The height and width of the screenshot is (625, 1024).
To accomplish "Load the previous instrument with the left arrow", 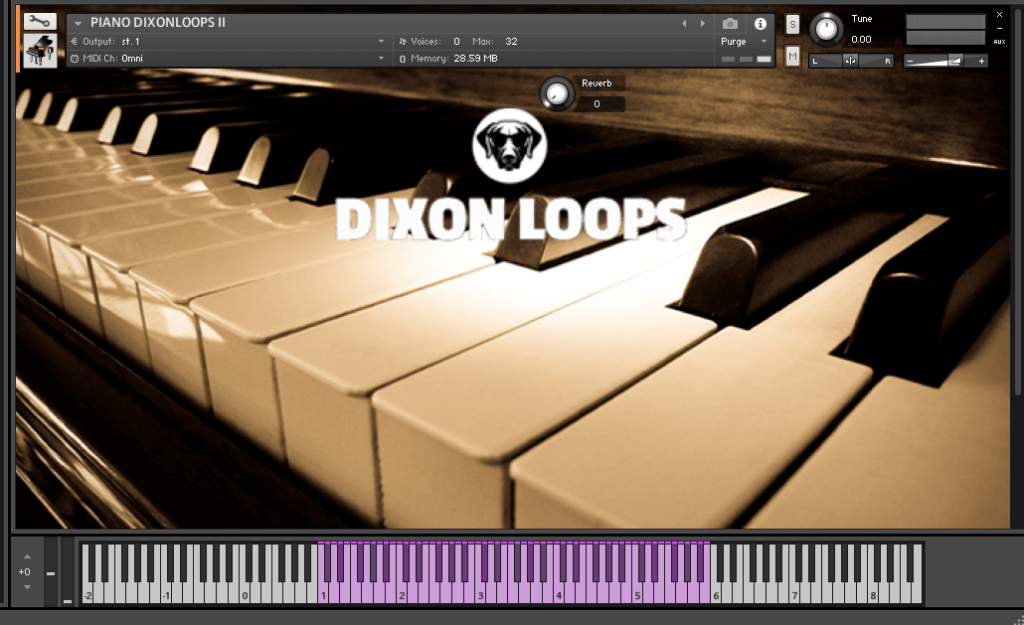I will pyautogui.click(x=684, y=22).
